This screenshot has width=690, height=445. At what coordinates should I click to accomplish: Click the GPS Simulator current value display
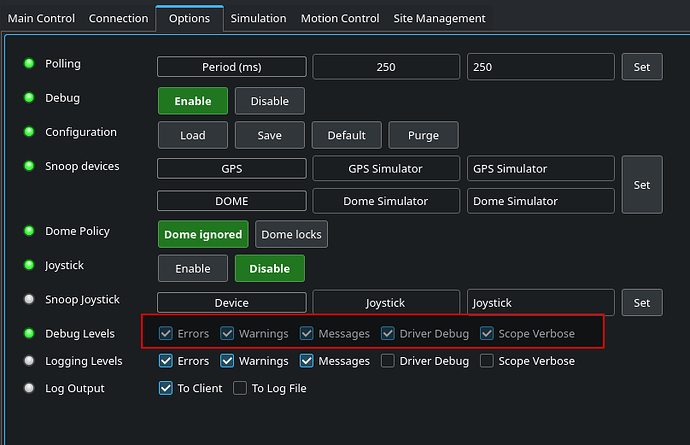[386, 169]
